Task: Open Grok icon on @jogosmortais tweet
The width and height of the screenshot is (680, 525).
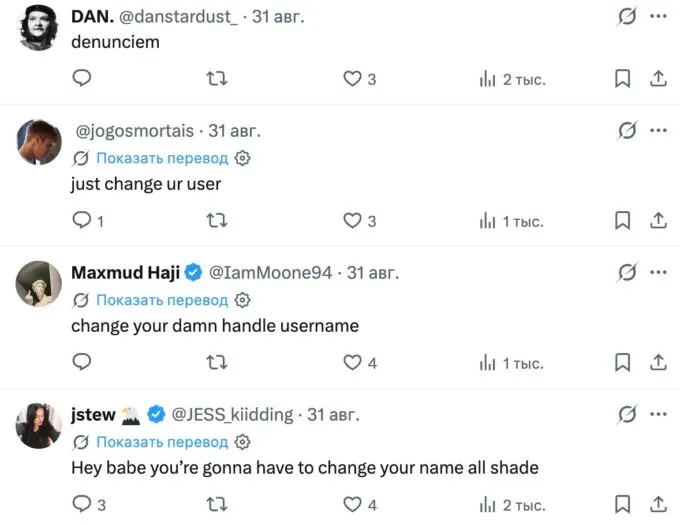Action: tap(627, 130)
